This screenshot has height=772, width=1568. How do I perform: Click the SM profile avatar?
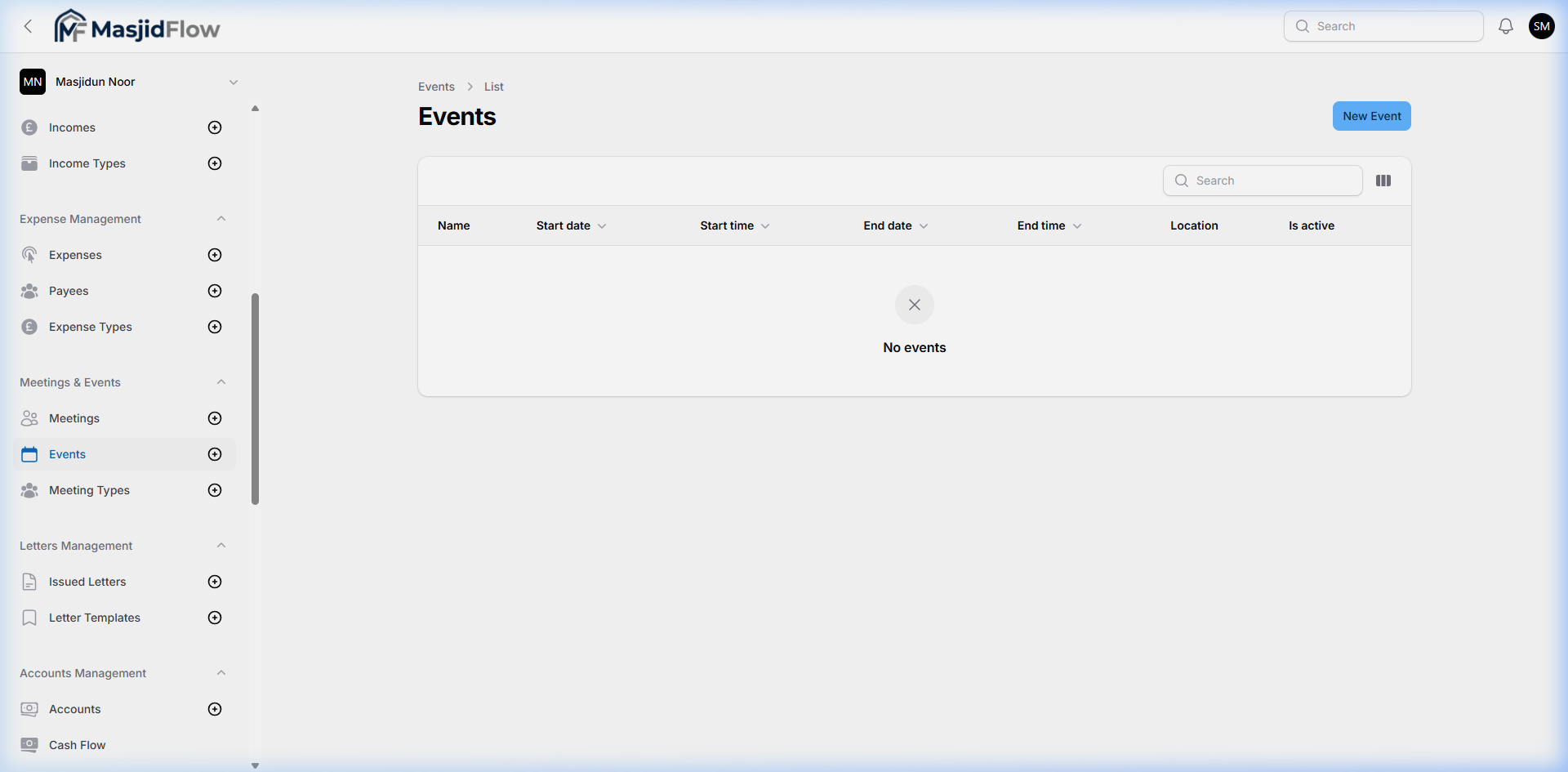(x=1542, y=25)
